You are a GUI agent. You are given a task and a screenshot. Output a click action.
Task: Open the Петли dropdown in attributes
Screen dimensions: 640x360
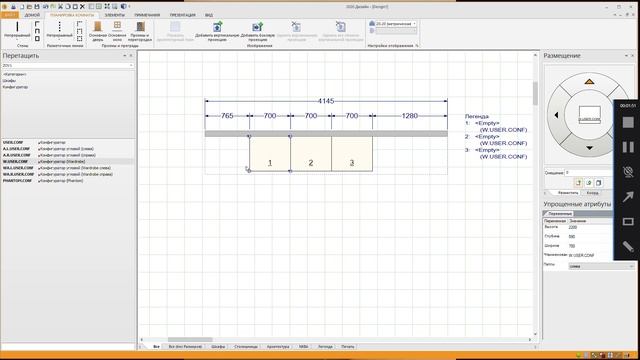coord(601,266)
